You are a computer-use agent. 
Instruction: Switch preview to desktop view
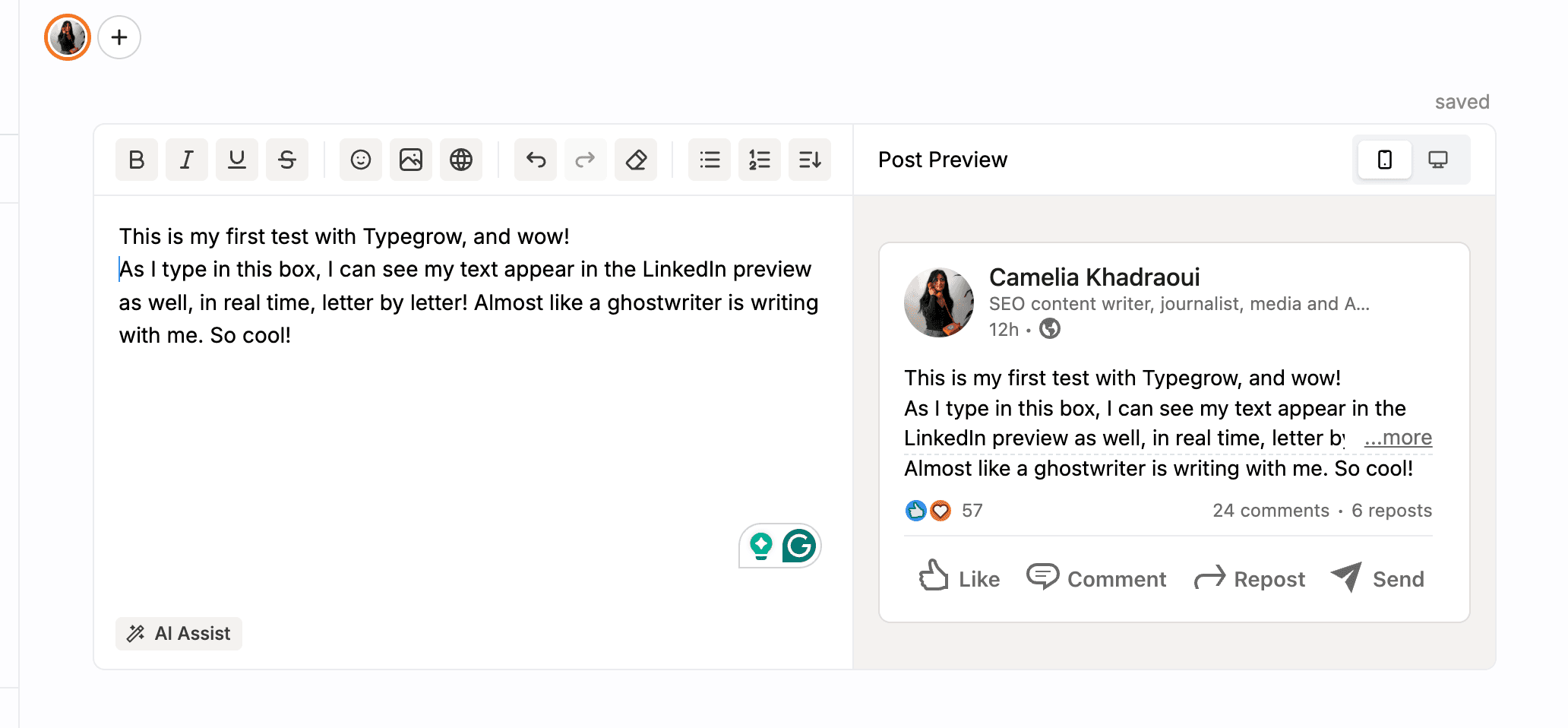[1438, 160]
